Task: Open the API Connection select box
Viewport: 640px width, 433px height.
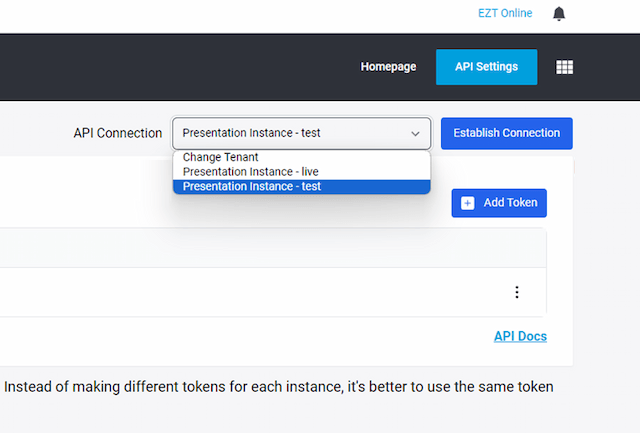Action: pyautogui.click(x=300, y=133)
